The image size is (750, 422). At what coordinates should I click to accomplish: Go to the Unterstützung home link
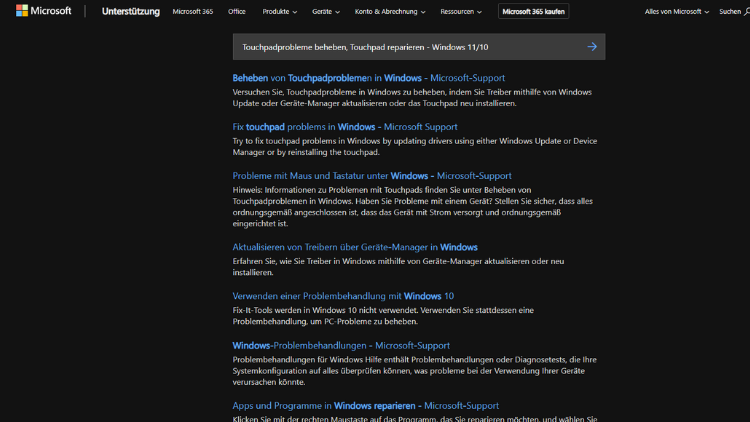pos(129,12)
